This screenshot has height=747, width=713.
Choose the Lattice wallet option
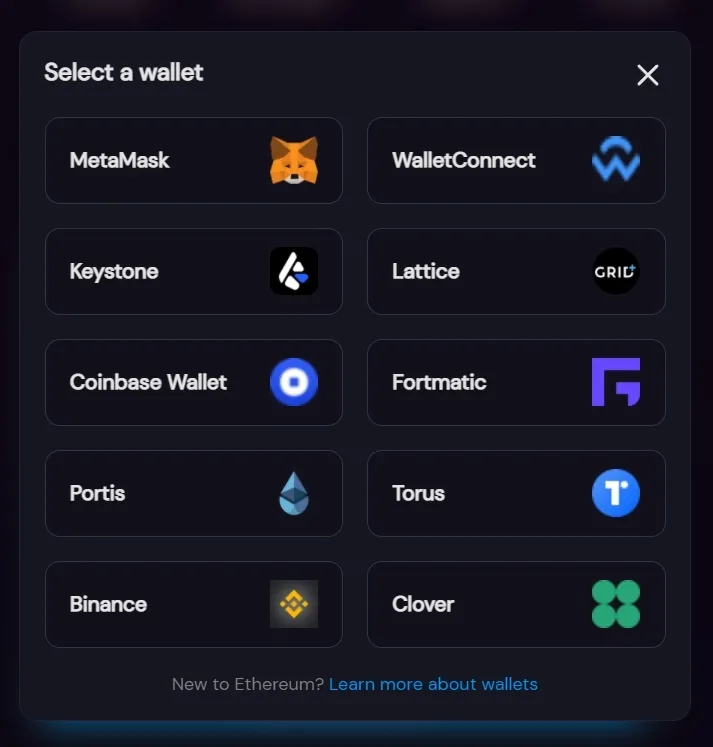[x=516, y=272]
